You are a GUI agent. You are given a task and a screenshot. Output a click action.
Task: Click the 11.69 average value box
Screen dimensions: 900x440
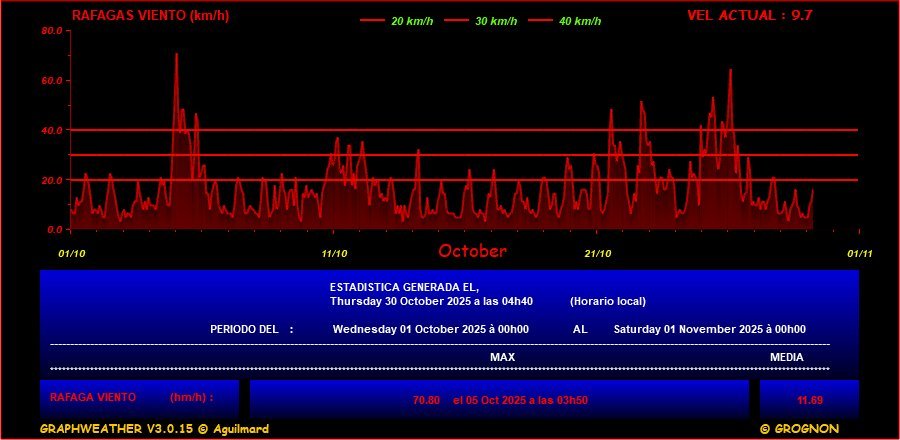click(x=809, y=400)
